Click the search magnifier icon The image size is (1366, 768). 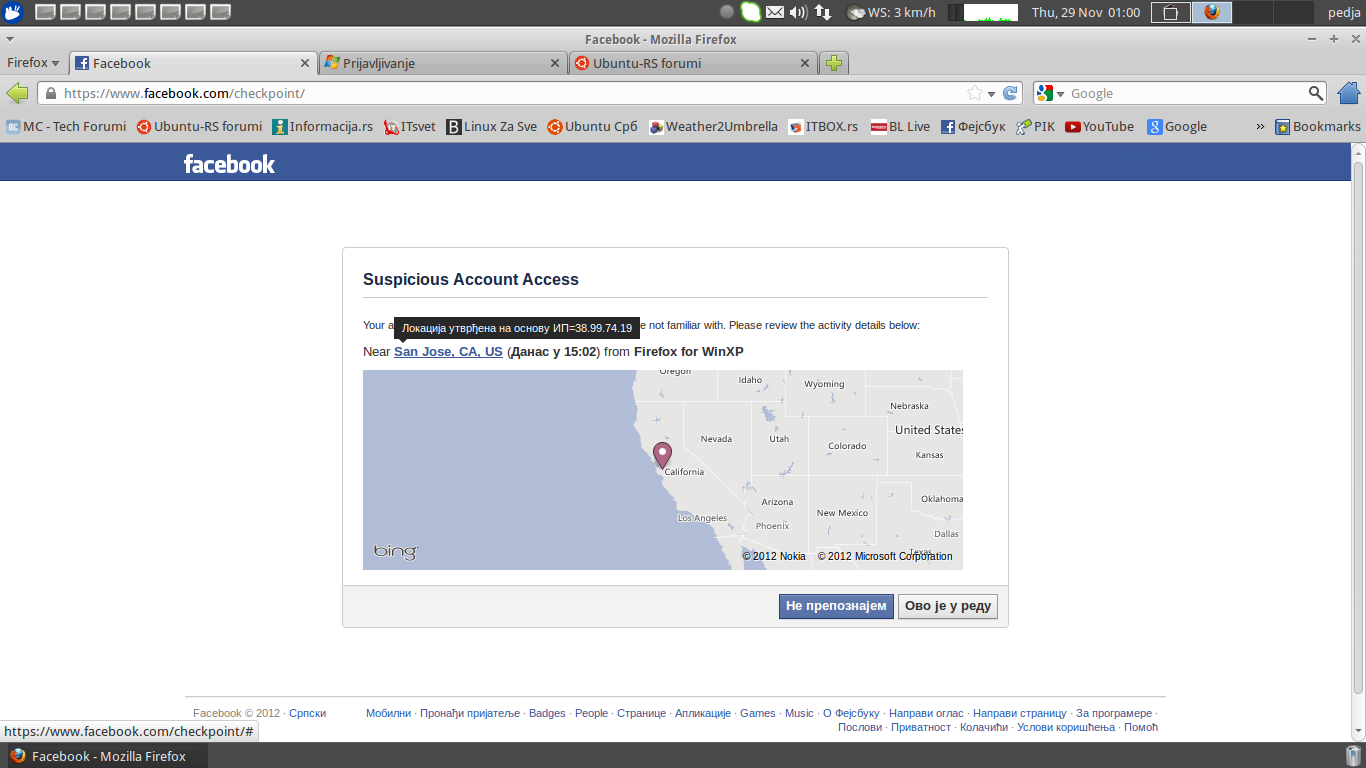point(1316,93)
